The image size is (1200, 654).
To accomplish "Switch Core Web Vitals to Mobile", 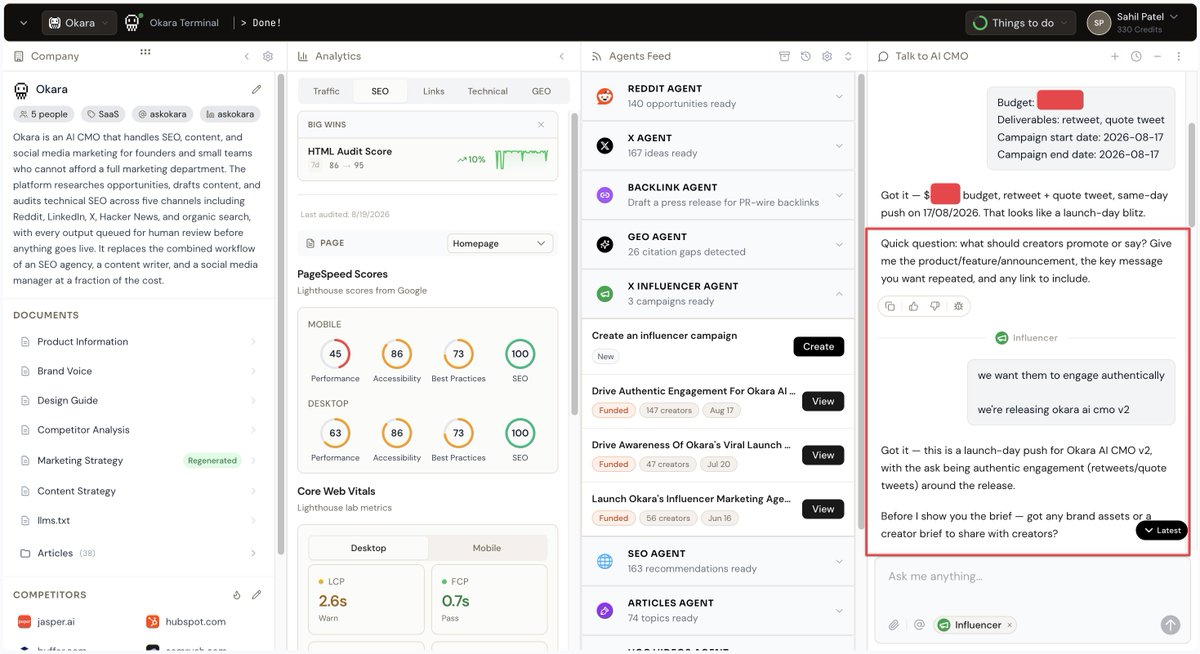I will (487, 548).
